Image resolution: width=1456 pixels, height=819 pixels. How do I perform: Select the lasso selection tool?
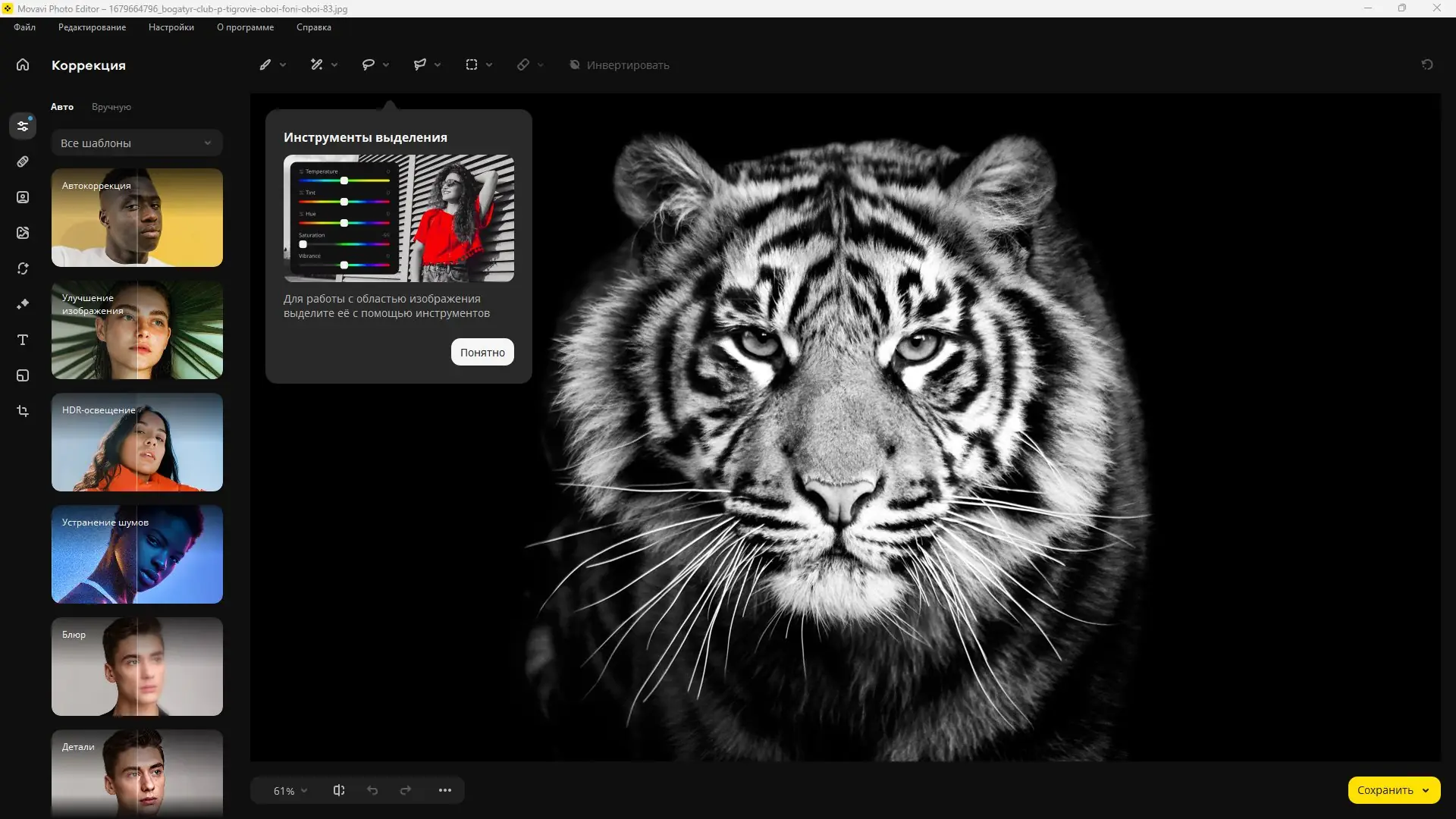click(x=369, y=65)
